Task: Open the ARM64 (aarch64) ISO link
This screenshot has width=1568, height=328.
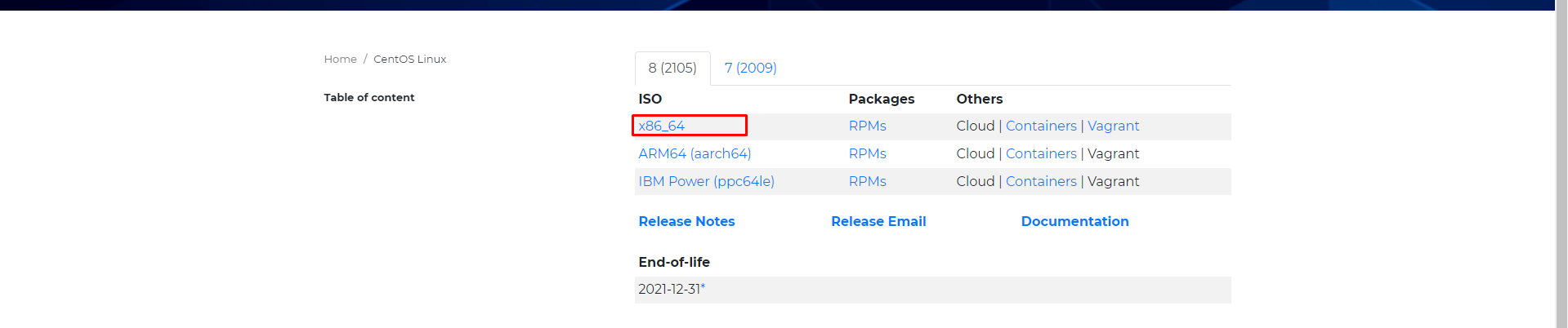Action: (694, 153)
